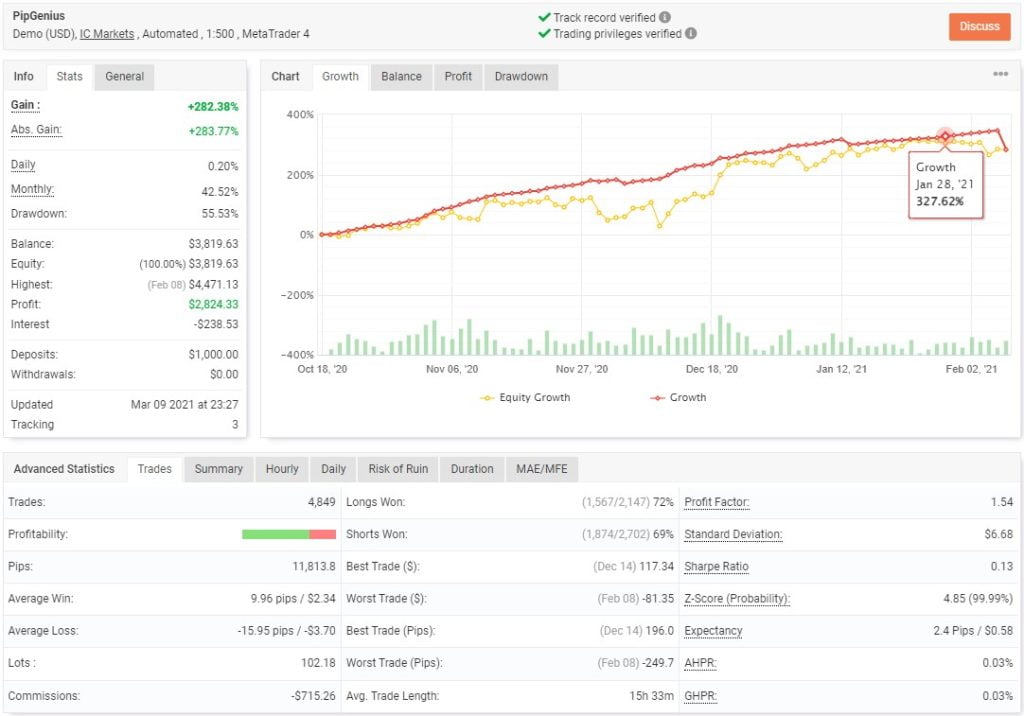Click the Jan 28 growth data point marker
The width and height of the screenshot is (1024, 716).
pyautogui.click(x=945, y=136)
